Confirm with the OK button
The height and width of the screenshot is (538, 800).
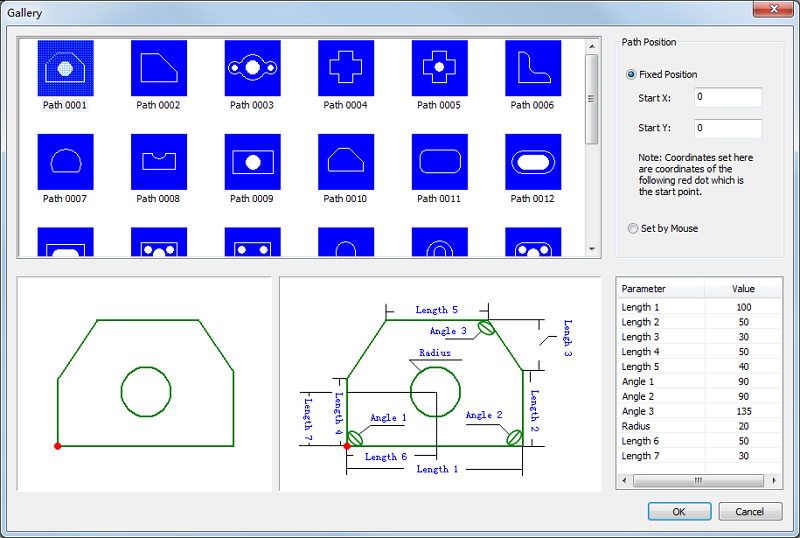coord(679,511)
